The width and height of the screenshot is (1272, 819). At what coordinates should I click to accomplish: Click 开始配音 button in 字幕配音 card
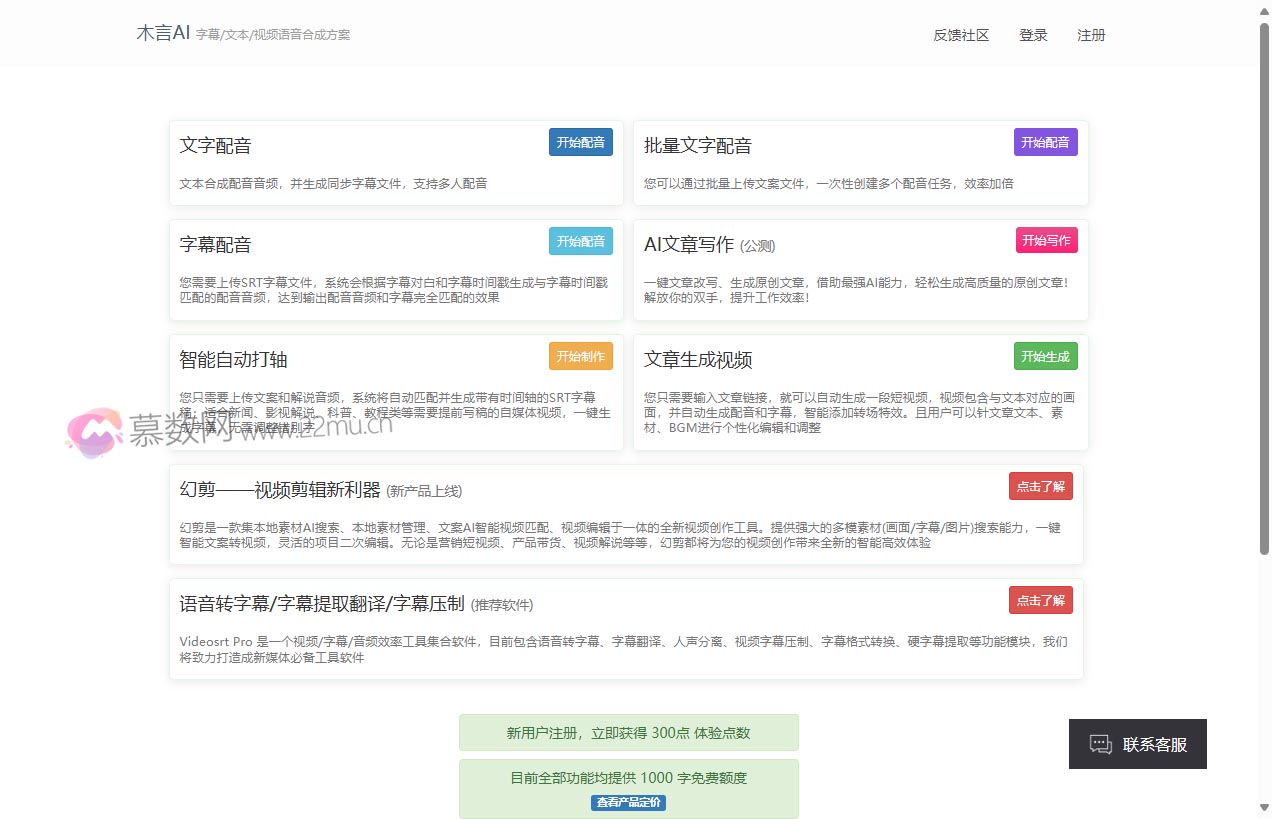(580, 241)
